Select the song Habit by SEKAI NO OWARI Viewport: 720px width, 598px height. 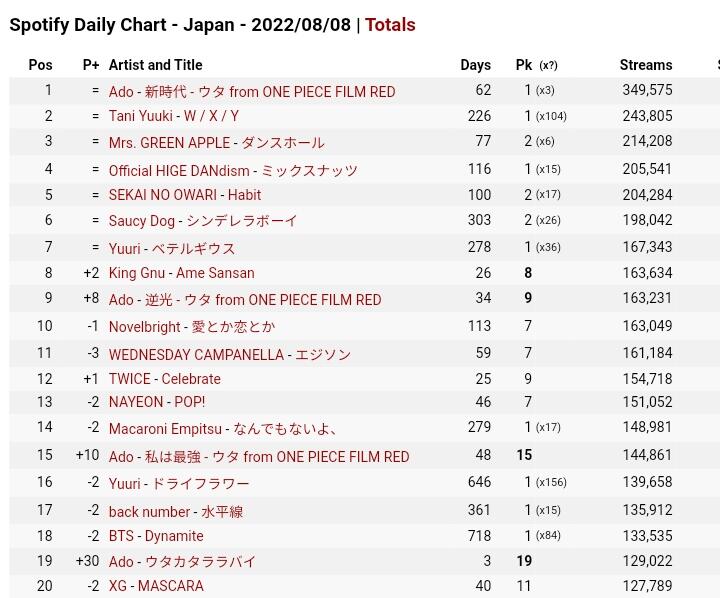244,195
